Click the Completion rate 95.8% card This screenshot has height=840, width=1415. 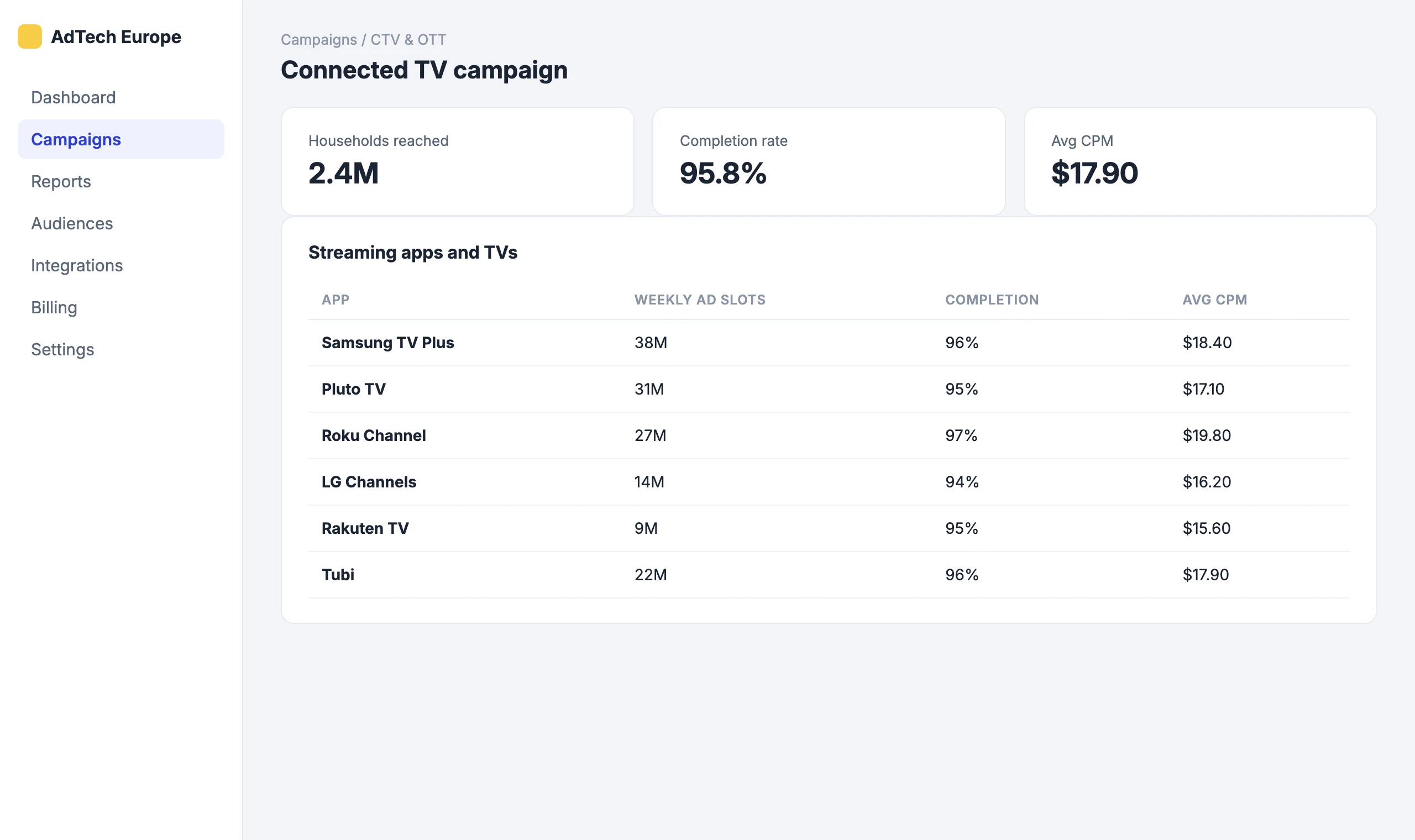(829, 161)
